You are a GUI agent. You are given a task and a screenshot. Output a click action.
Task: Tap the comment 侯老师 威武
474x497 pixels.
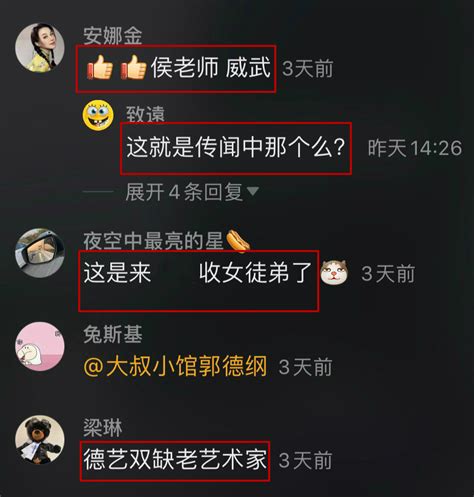point(210,68)
